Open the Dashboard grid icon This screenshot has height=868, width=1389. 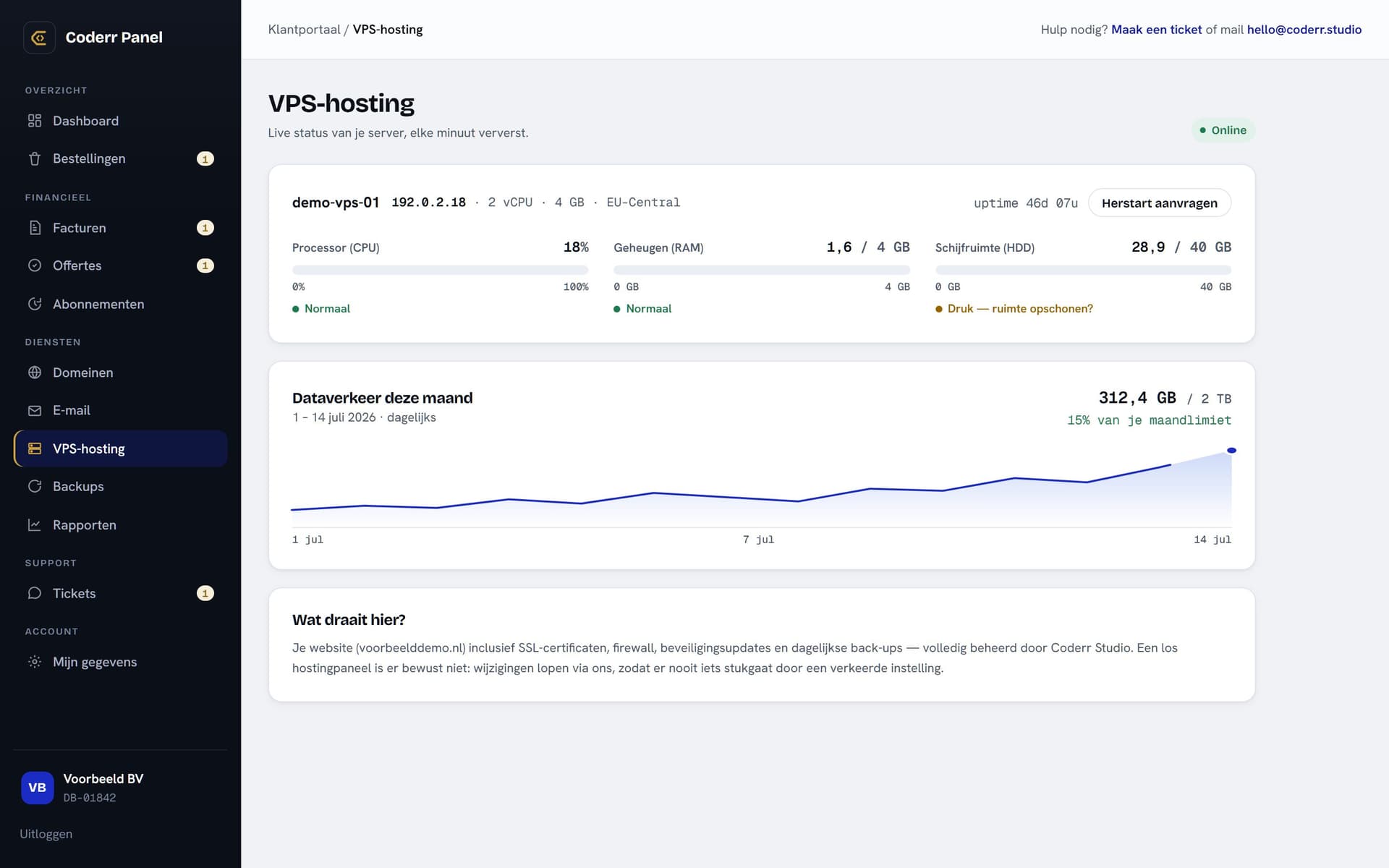pyautogui.click(x=35, y=121)
